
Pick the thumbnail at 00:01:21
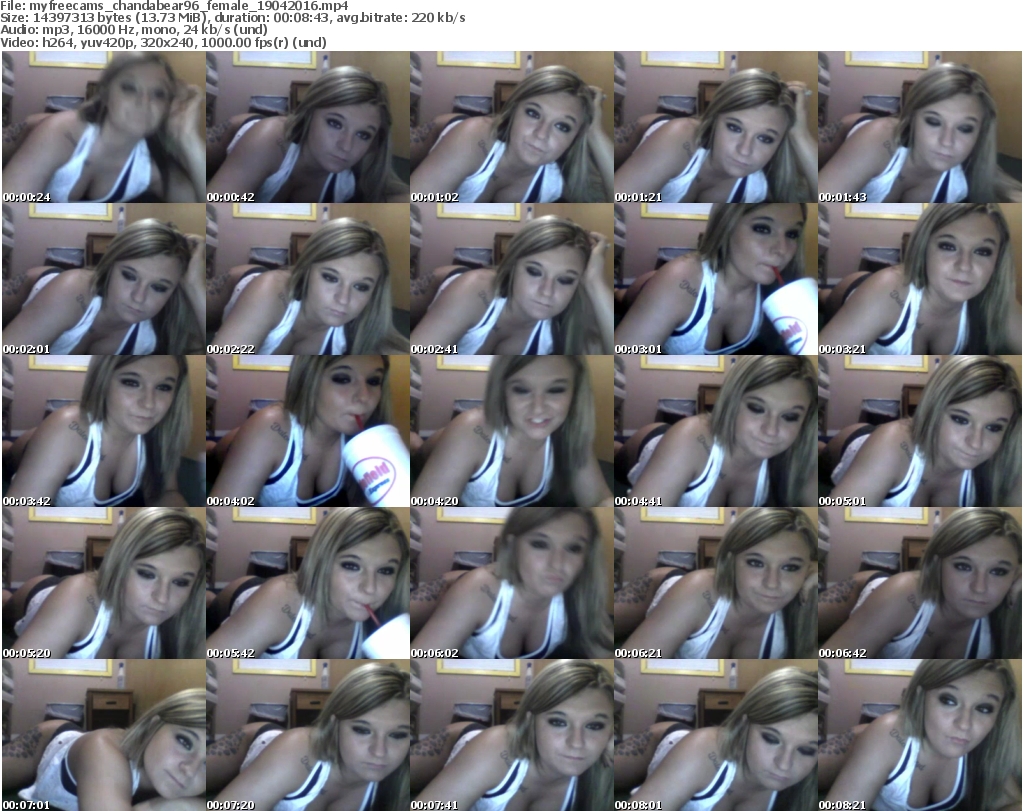(x=716, y=127)
